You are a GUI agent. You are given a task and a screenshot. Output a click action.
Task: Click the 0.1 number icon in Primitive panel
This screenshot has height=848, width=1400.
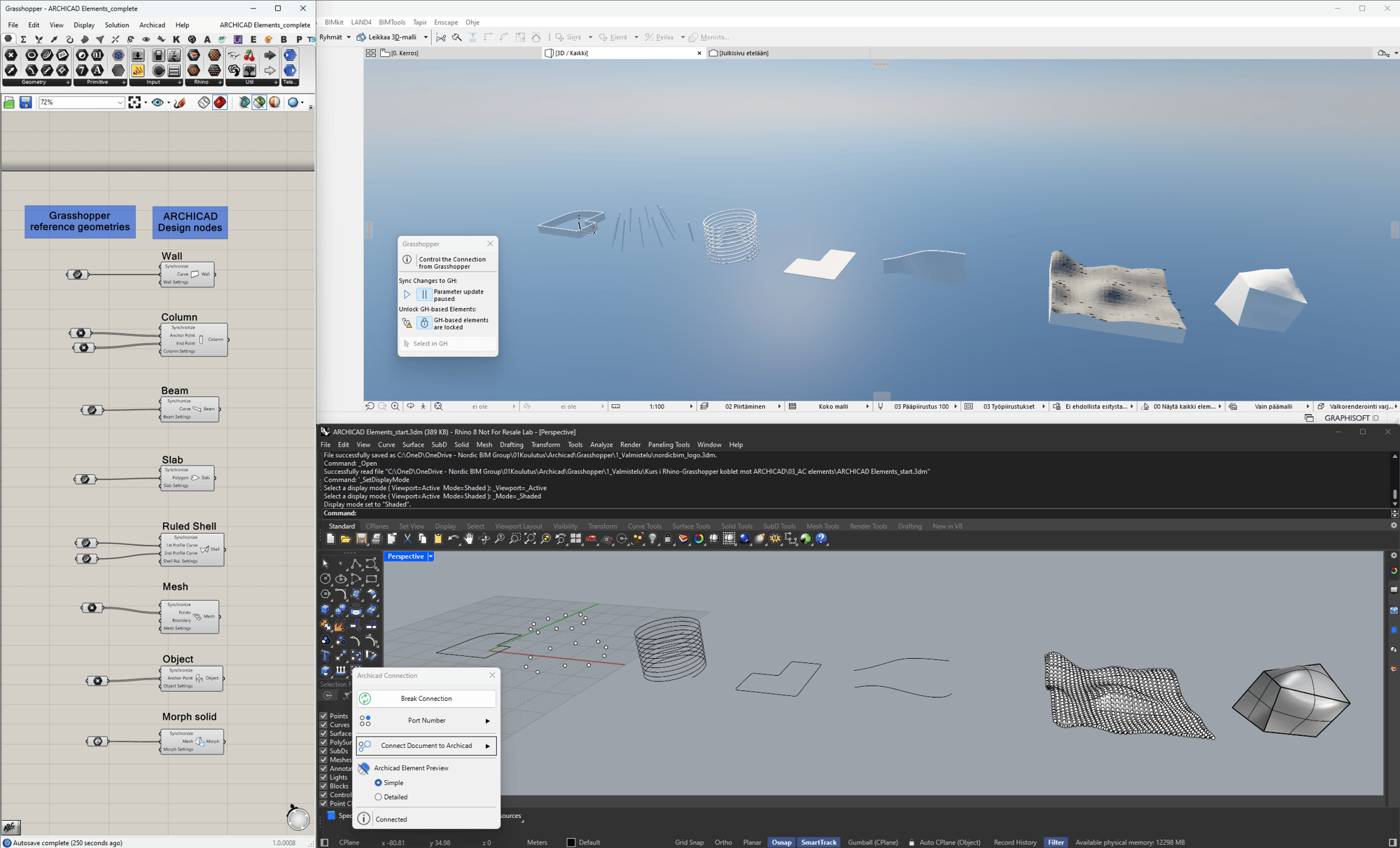[97, 55]
